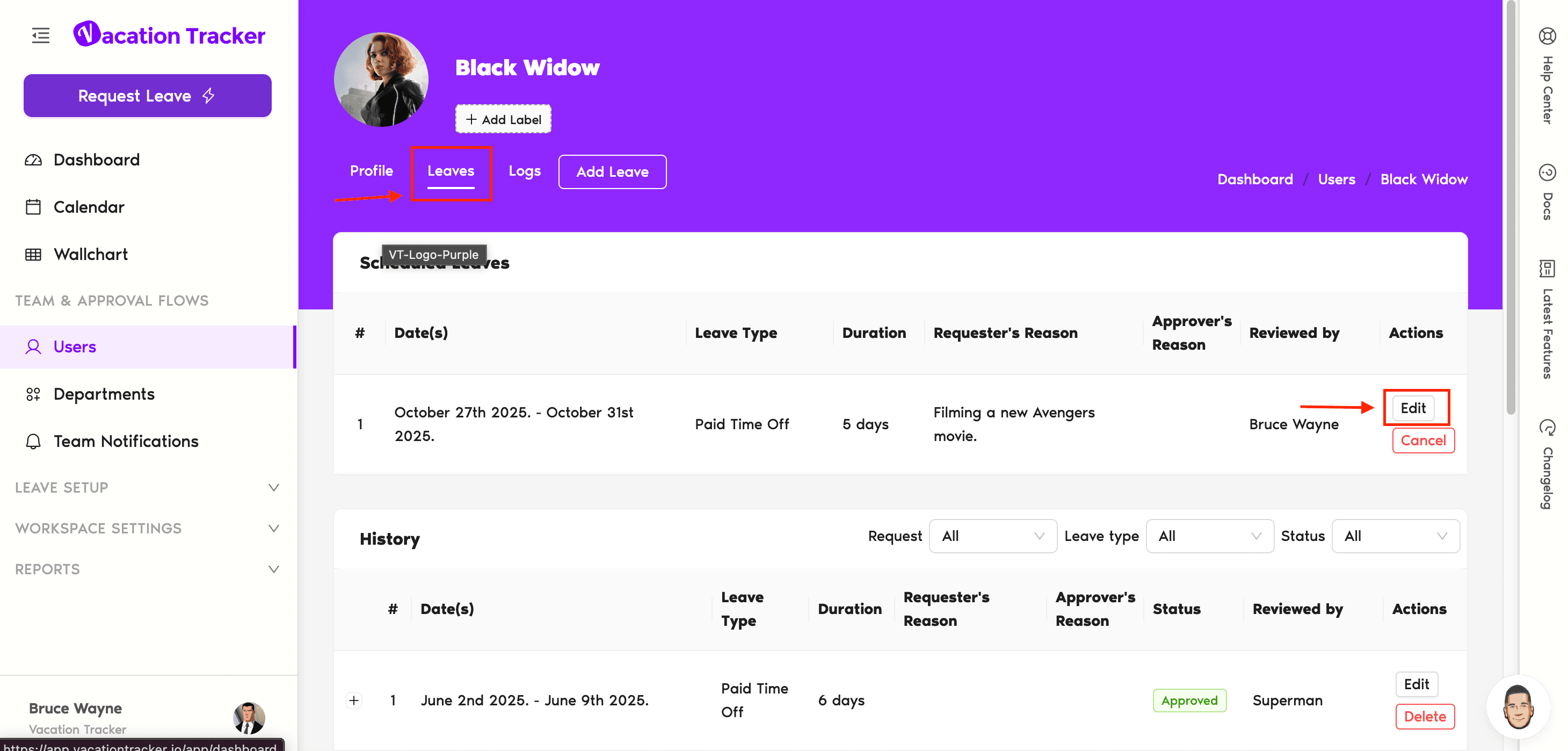Expand the Workspace Settings section
The image size is (1568, 751).
273,528
